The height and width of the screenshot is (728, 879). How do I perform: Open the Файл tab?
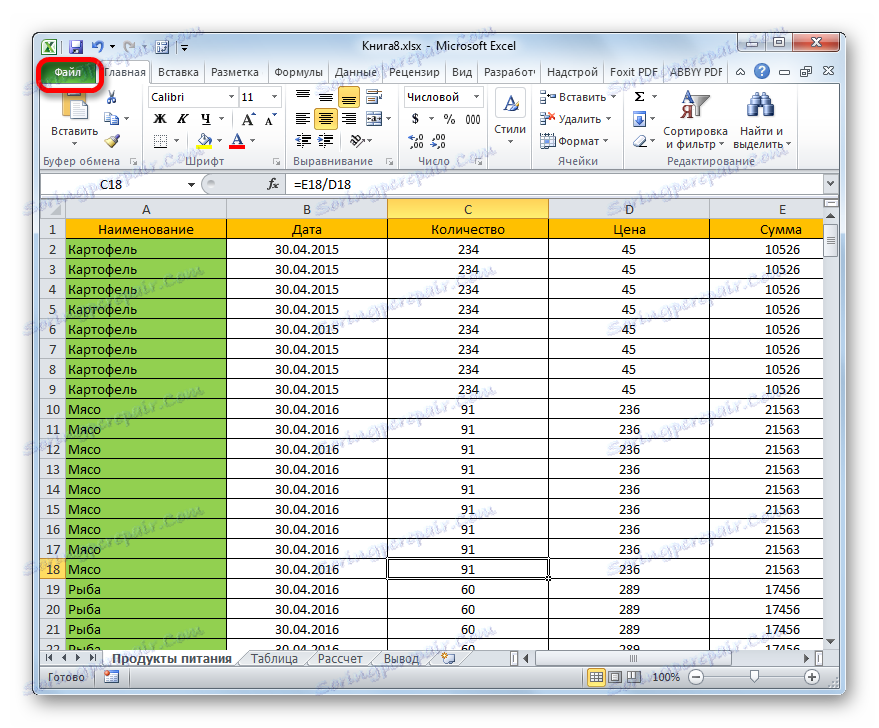tap(68, 72)
